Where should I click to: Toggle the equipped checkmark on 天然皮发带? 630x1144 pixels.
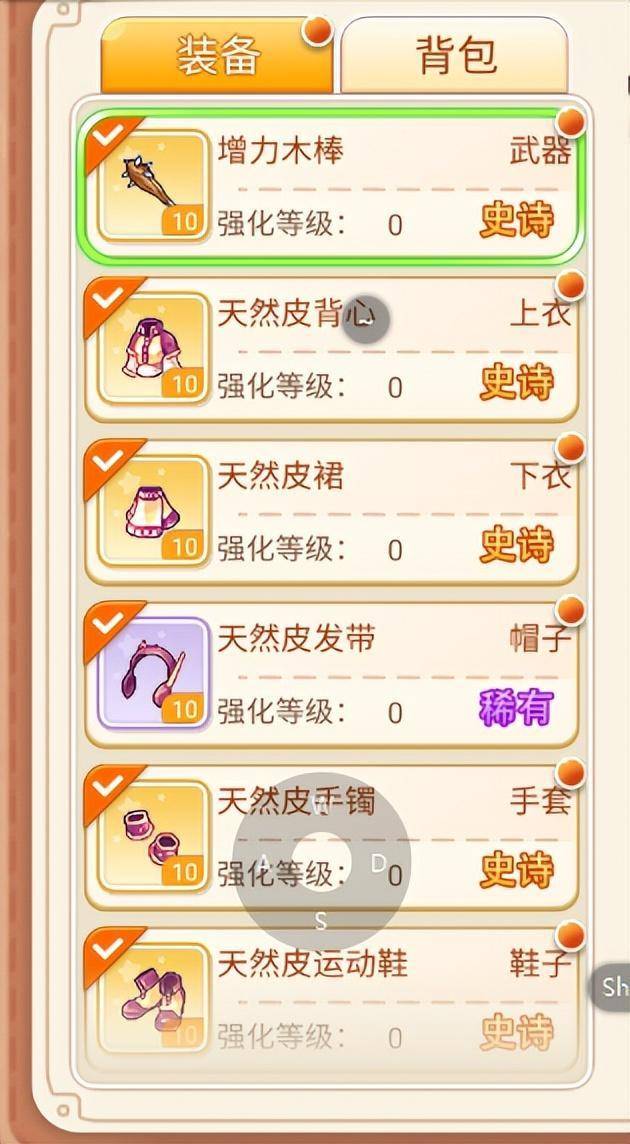108,624
